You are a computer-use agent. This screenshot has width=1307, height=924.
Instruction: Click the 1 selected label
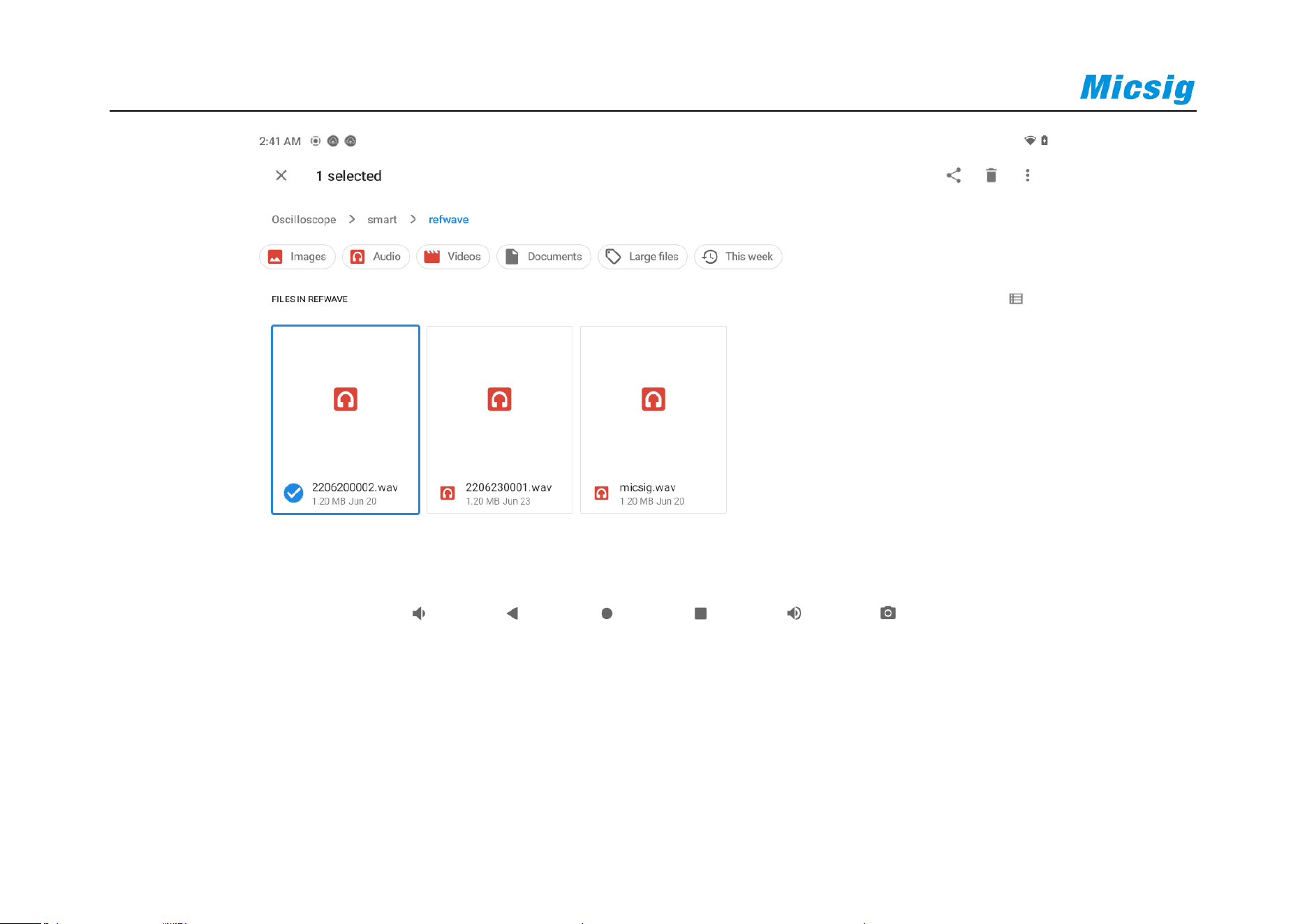tap(348, 176)
